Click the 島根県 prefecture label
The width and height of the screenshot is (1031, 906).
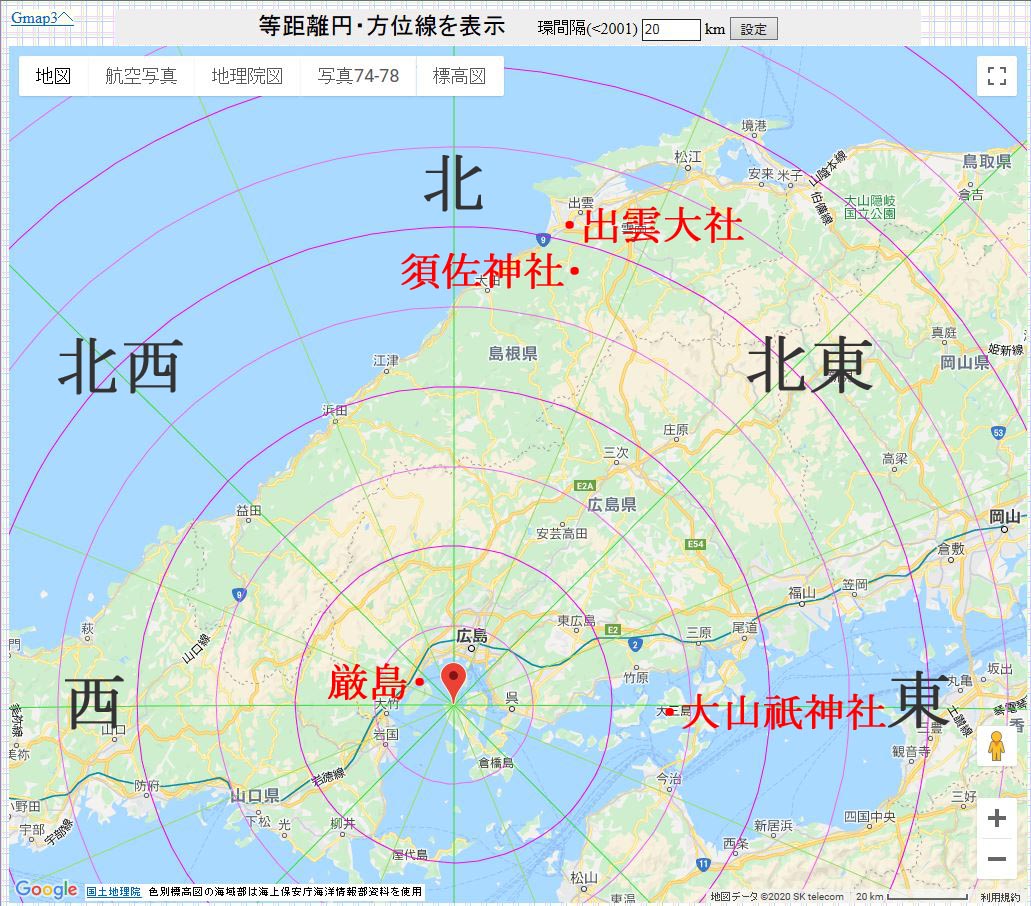point(513,353)
